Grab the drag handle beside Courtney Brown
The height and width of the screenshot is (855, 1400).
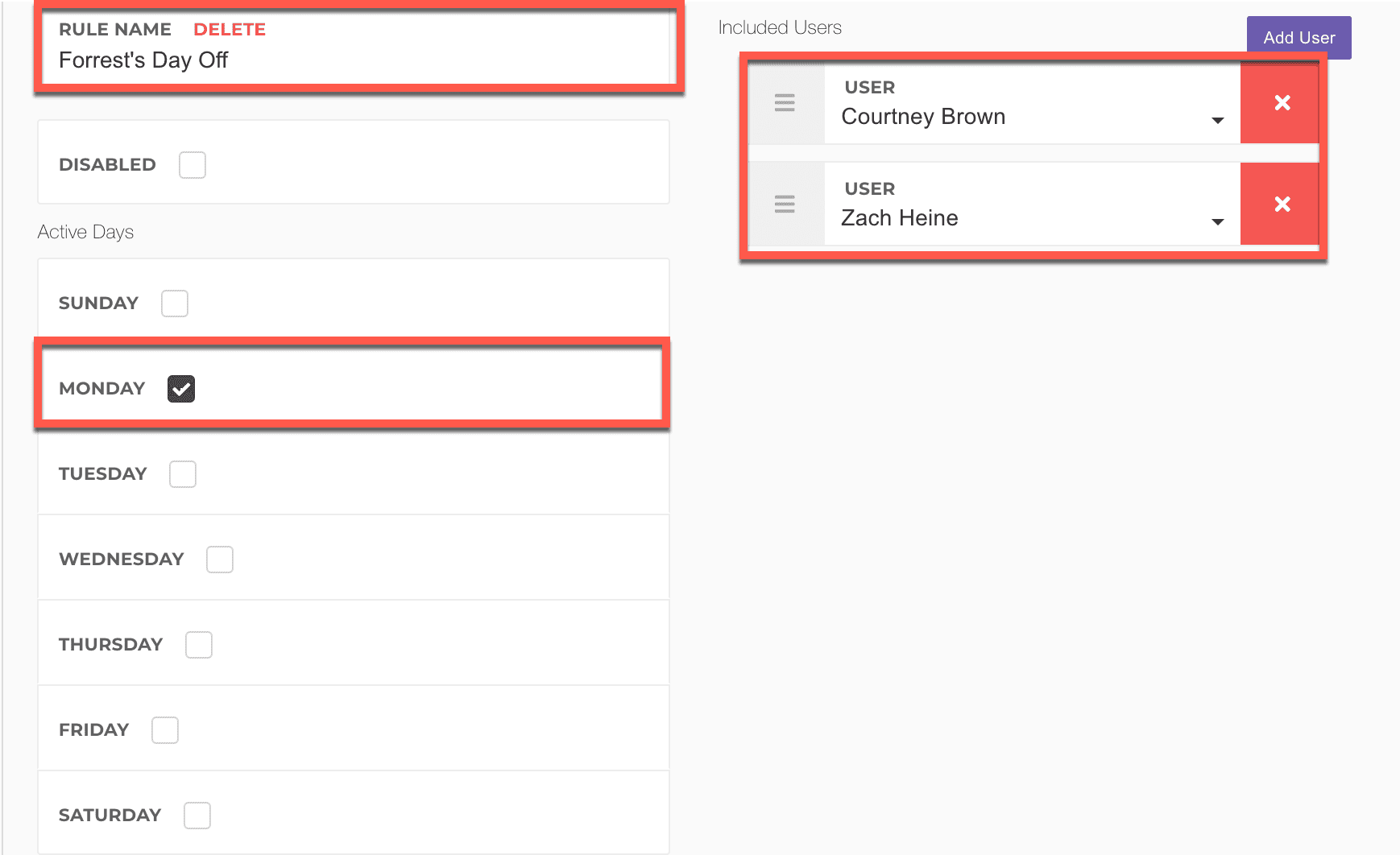pos(785,103)
